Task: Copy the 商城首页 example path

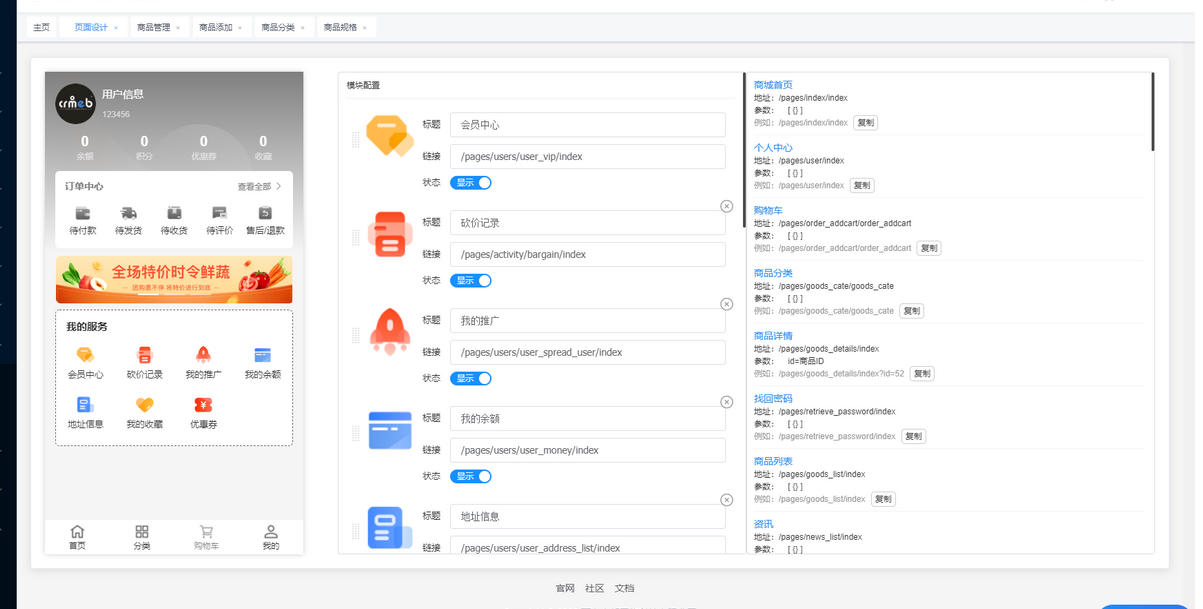Action: 865,123
